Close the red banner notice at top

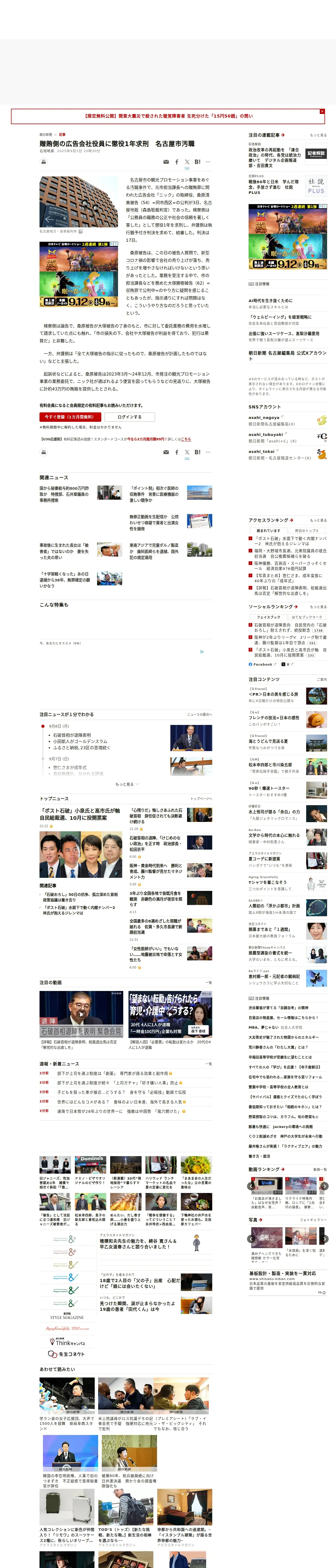(x=322, y=111)
